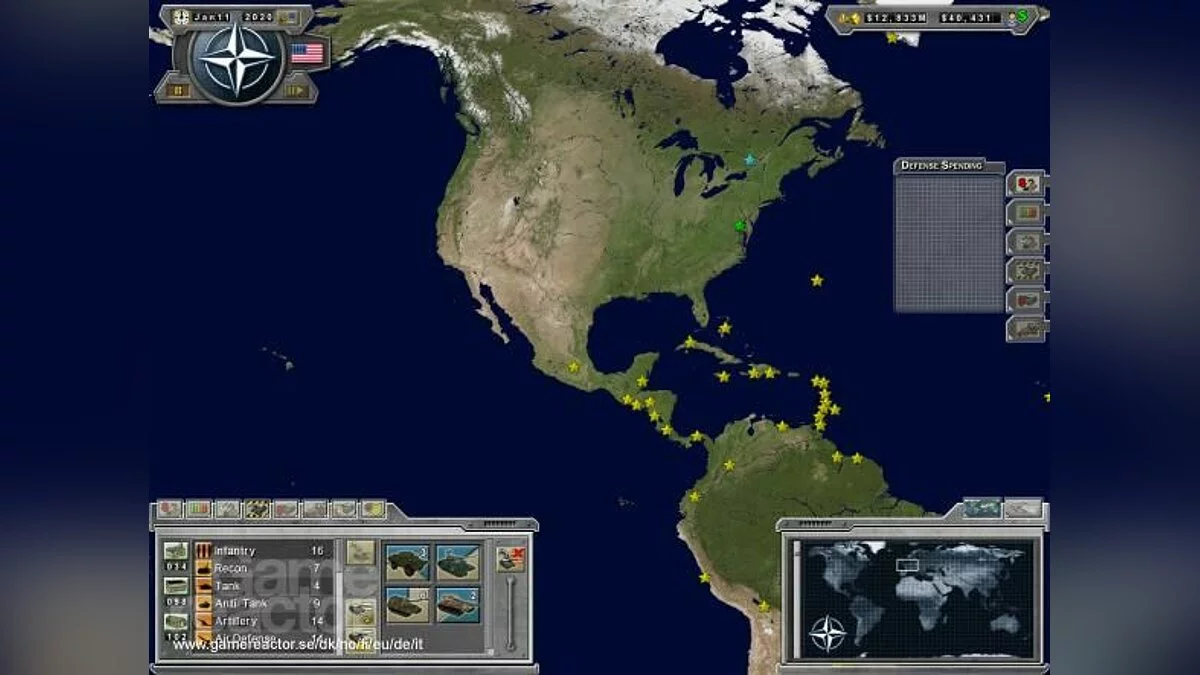
Task: Click the Defense Spending grid area
Action: tap(948, 243)
